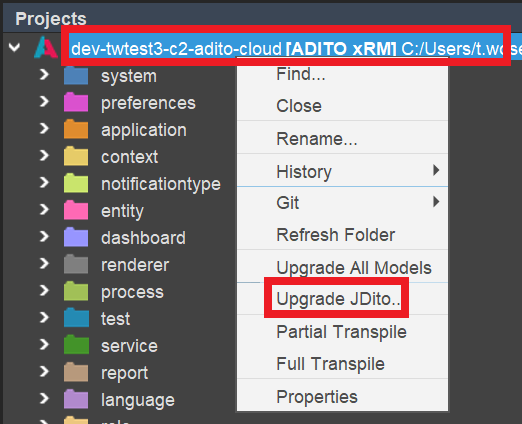Collapse the dev-twtest3 project root node
Viewport: 522px width, 424px height.
point(14,48)
